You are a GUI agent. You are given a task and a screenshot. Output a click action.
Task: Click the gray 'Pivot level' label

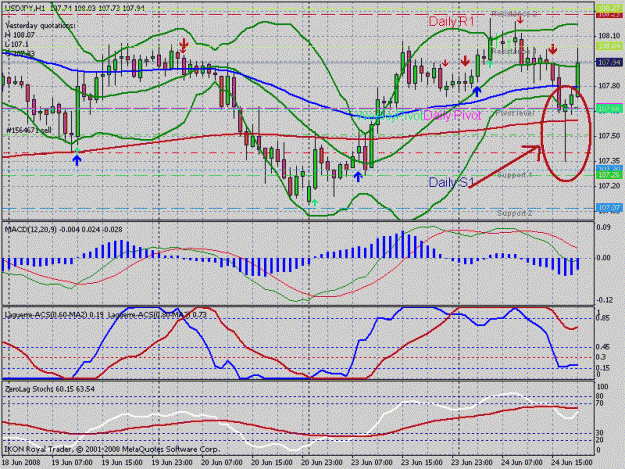click(515, 113)
